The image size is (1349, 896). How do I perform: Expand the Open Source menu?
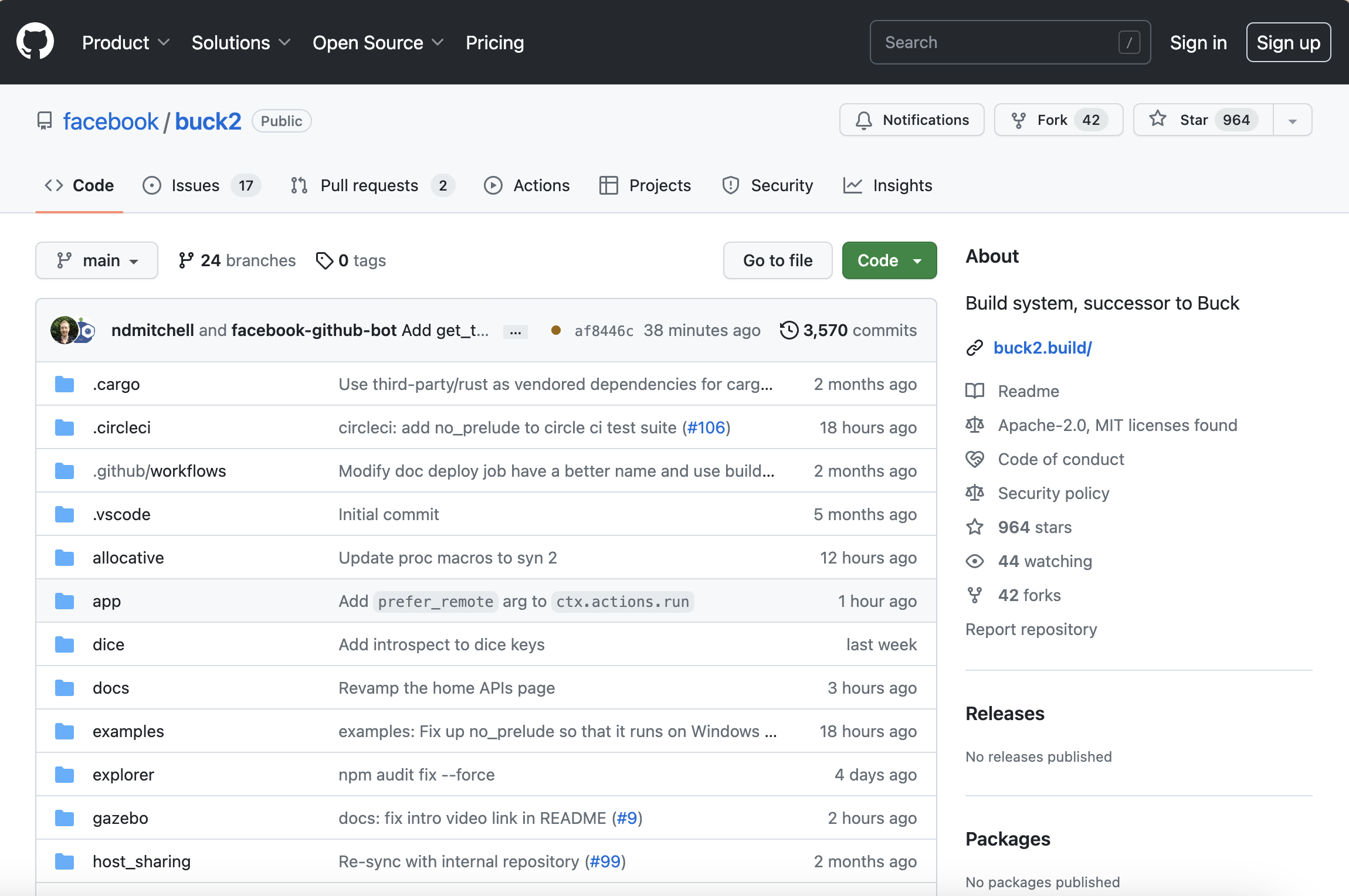(378, 42)
